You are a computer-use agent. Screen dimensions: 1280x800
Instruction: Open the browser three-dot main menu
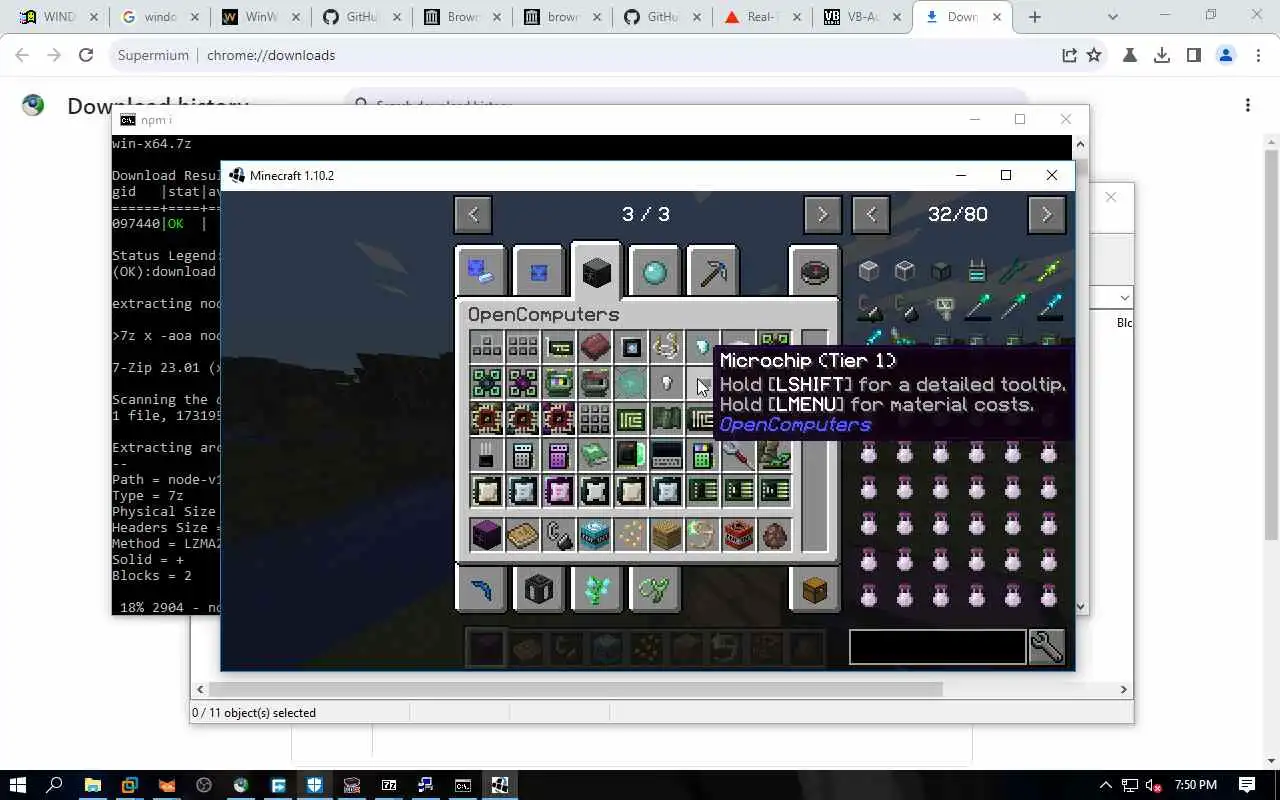(x=1258, y=55)
